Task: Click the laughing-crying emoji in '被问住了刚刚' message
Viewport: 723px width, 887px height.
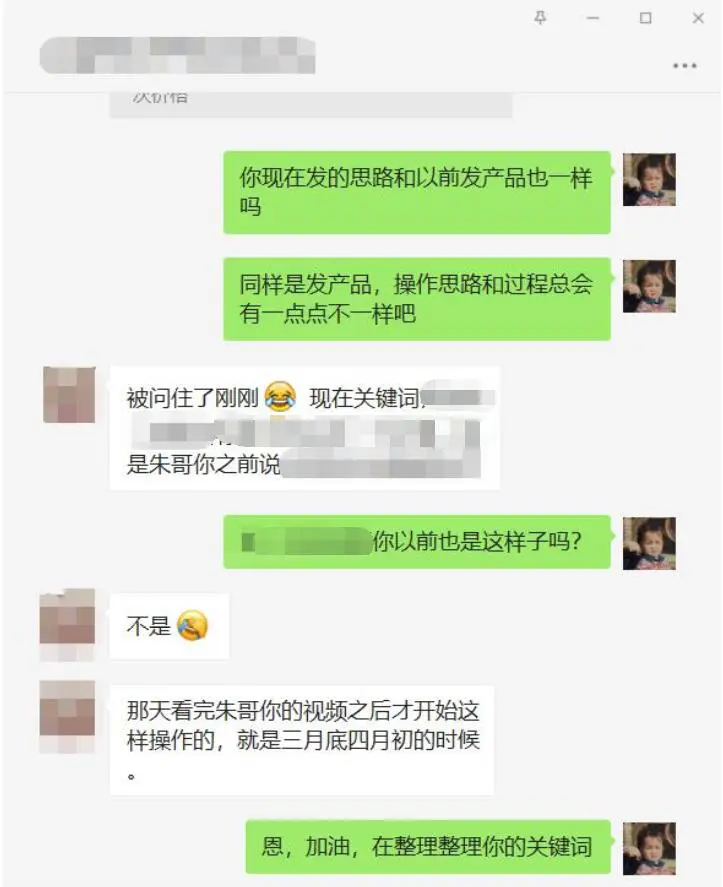Action: click(281, 396)
